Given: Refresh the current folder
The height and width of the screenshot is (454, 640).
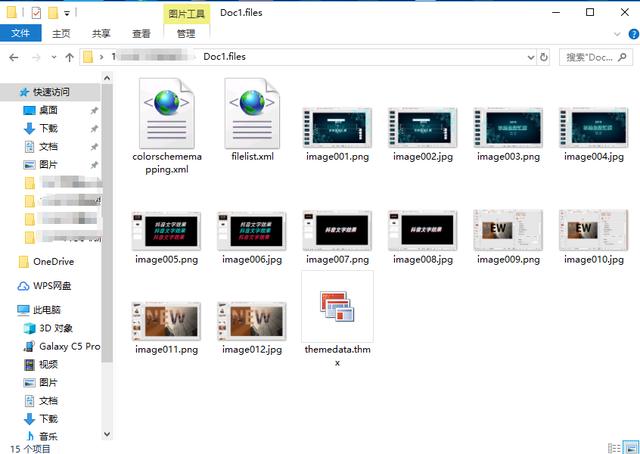Looking at the screenshot, I should click(x=544, y=57).
